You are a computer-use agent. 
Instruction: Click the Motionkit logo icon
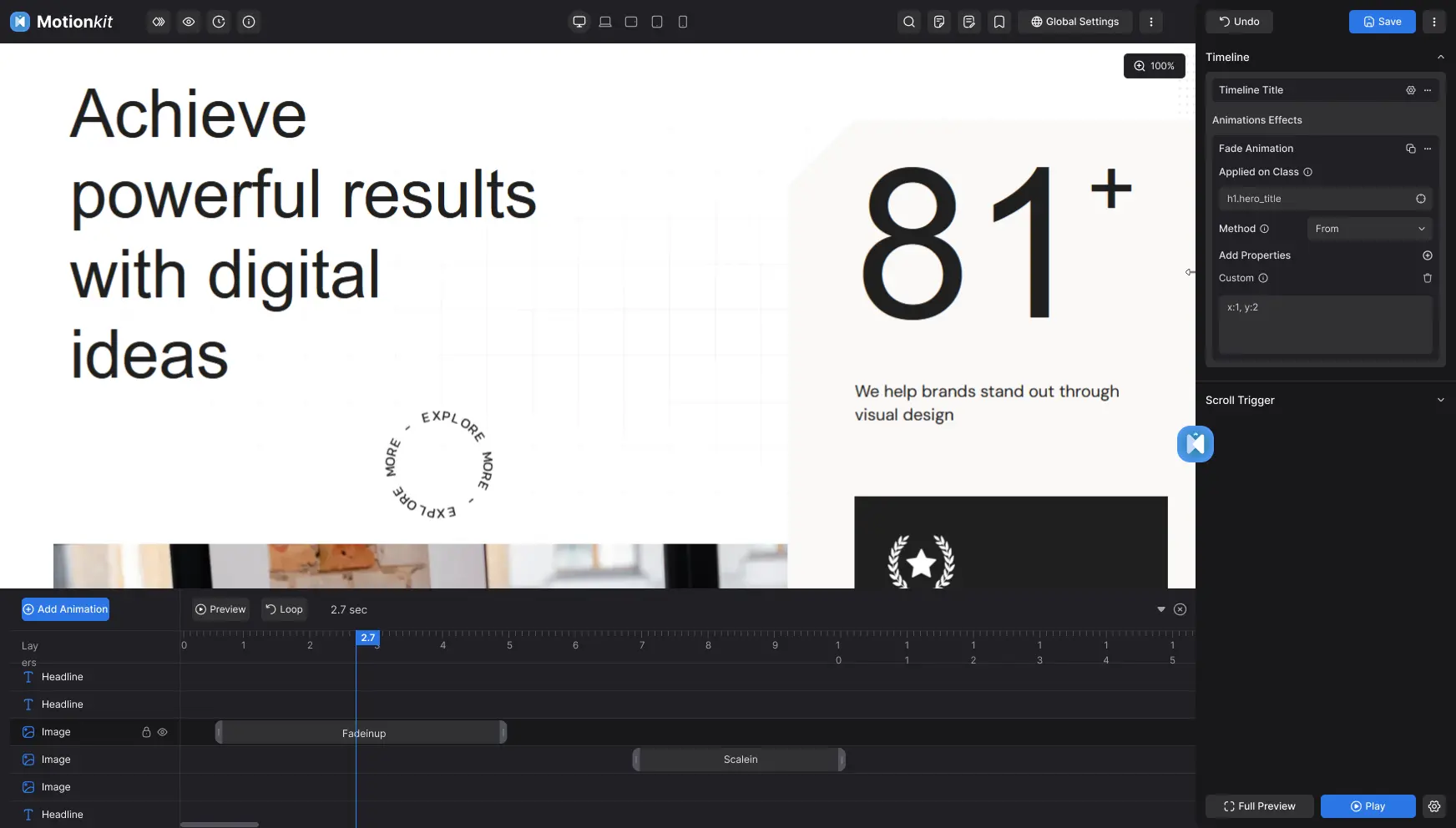pos(20,22)
